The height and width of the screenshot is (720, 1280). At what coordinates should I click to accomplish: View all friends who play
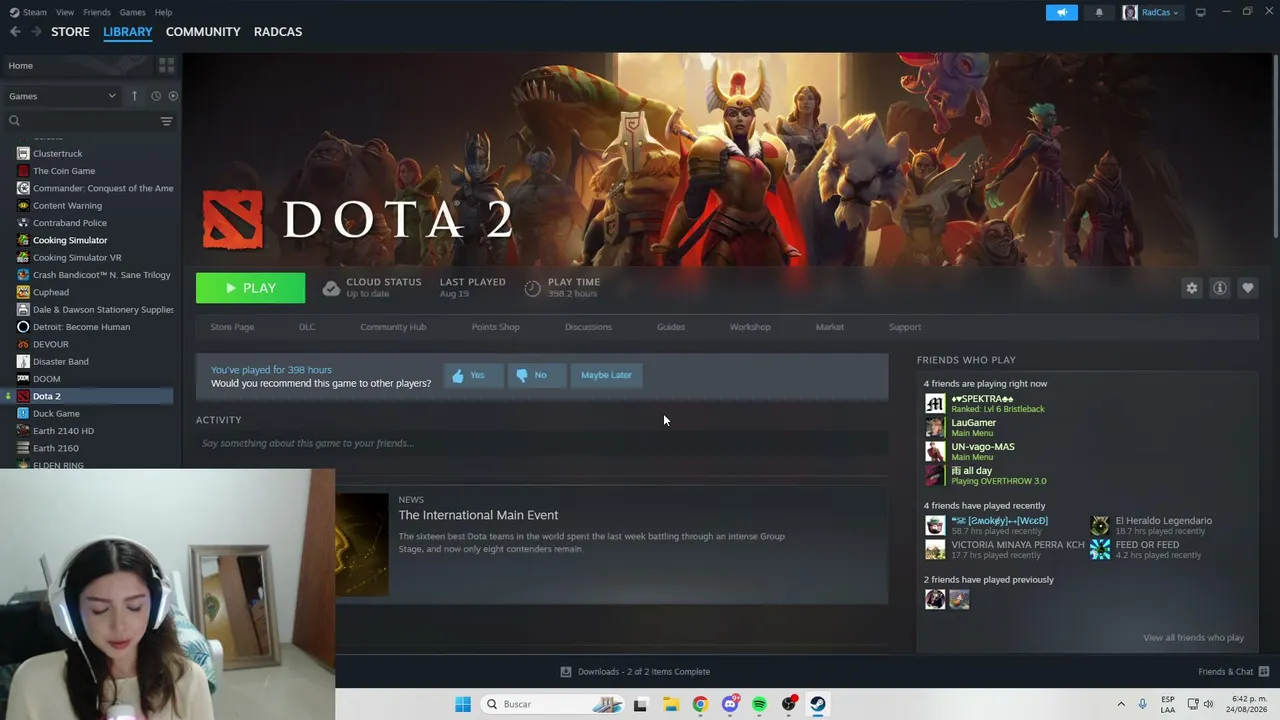pos(1193,638)
